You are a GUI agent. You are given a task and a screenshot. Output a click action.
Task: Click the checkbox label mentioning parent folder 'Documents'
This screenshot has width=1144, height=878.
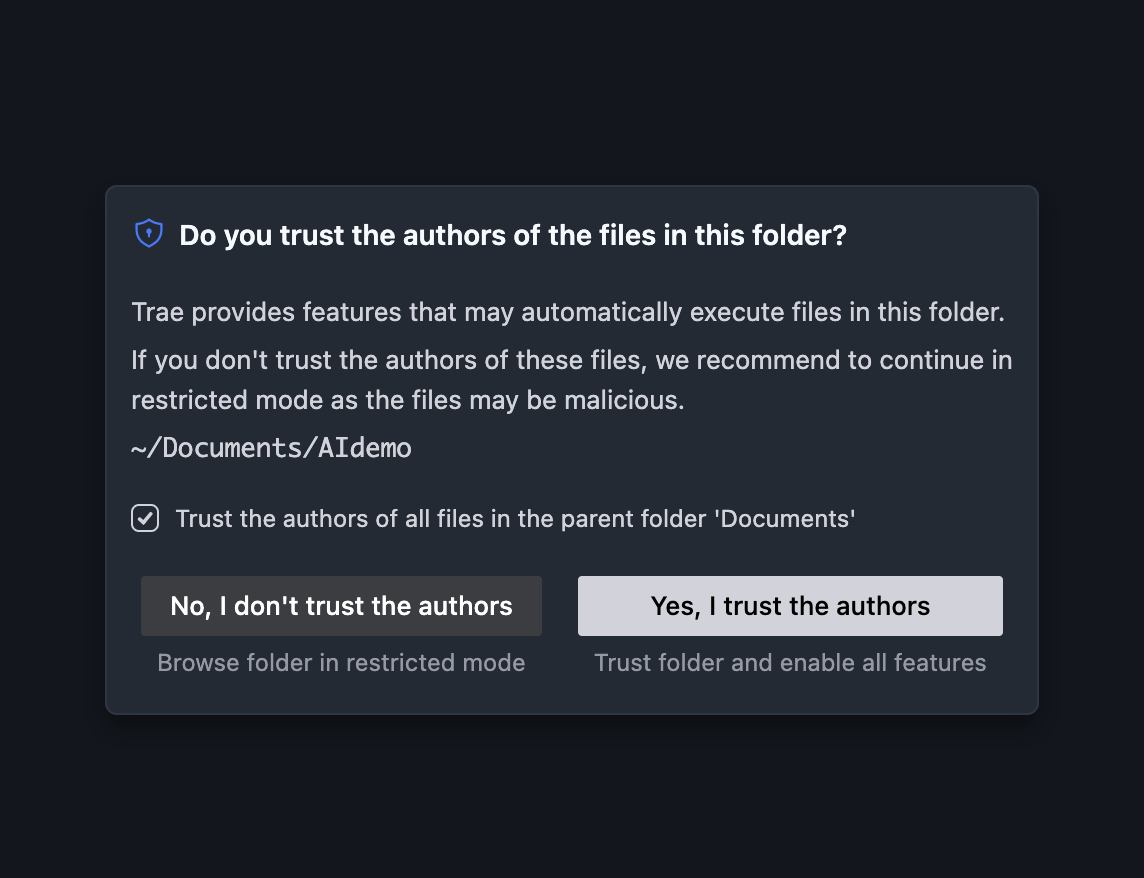point(516,518)
